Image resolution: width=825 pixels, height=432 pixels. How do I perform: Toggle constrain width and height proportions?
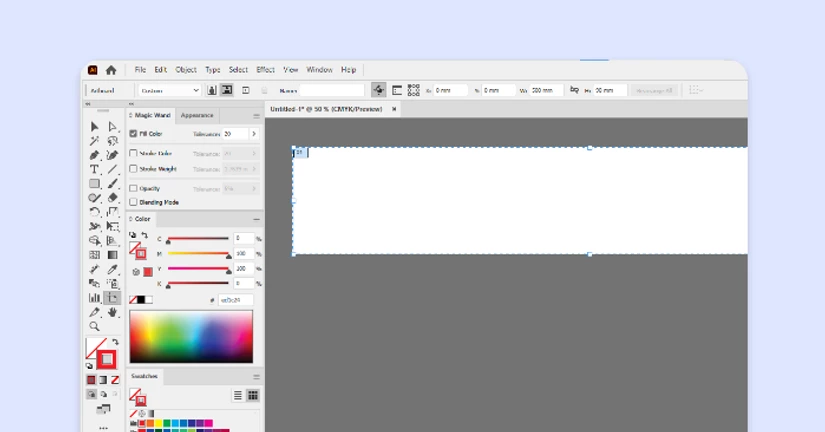coord(574,90)
